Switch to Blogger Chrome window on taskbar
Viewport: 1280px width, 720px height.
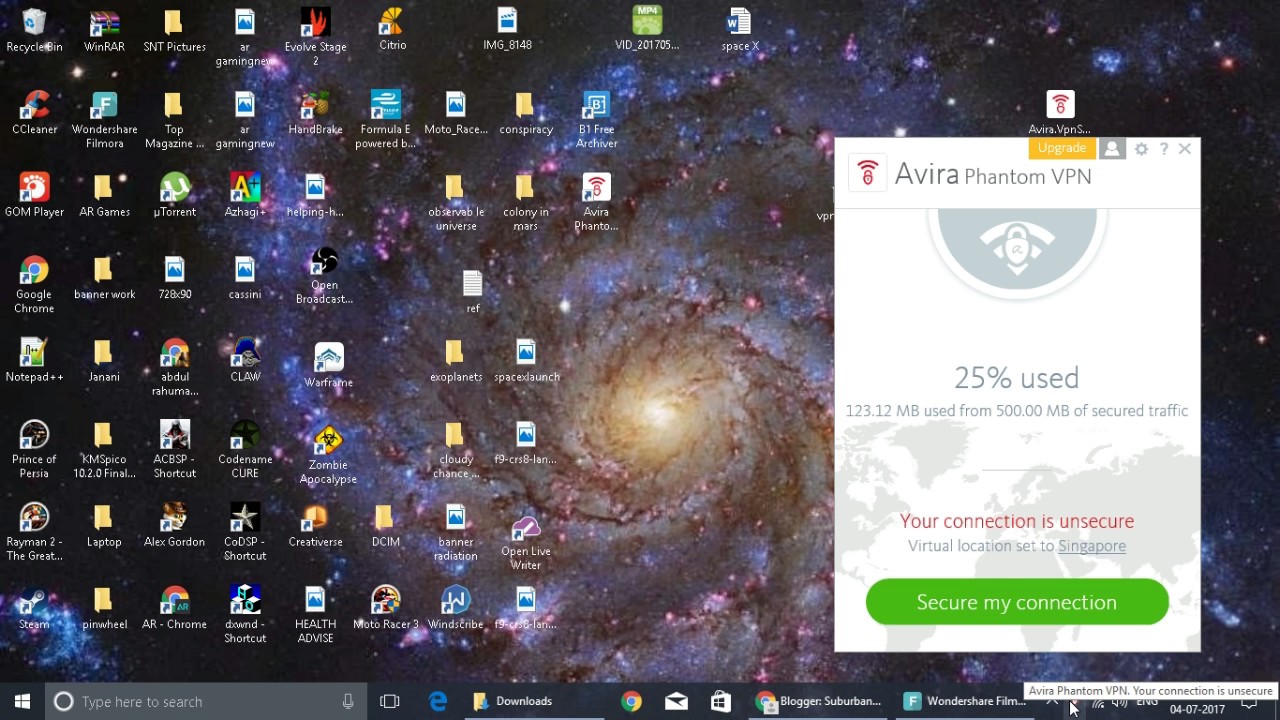pyautogui.click(x=820, y=701)
